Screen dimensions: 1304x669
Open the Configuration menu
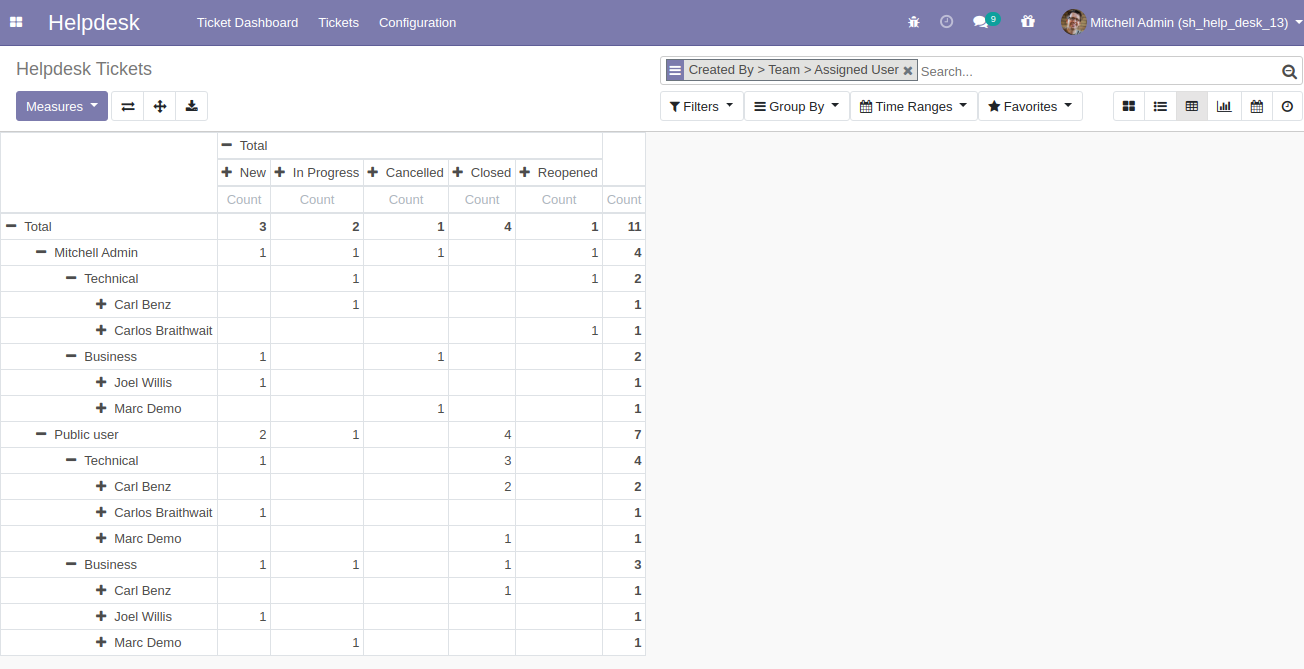tap(417, 22)
